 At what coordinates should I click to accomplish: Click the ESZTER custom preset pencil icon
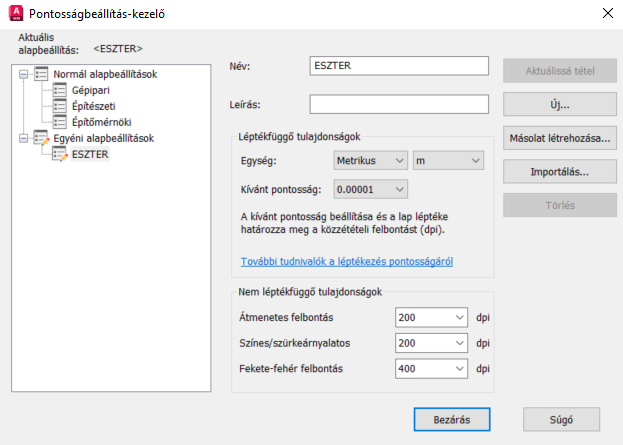[x=60, y=154]
